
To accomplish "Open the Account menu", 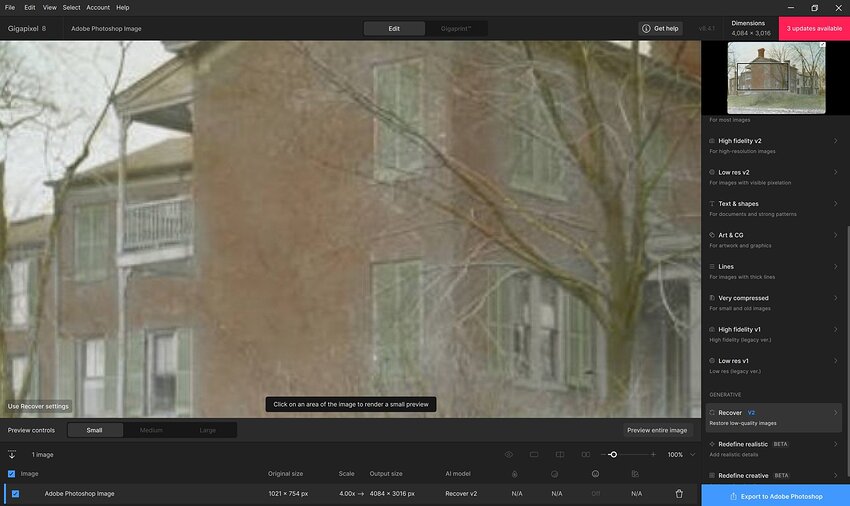I will coord(98,7).
